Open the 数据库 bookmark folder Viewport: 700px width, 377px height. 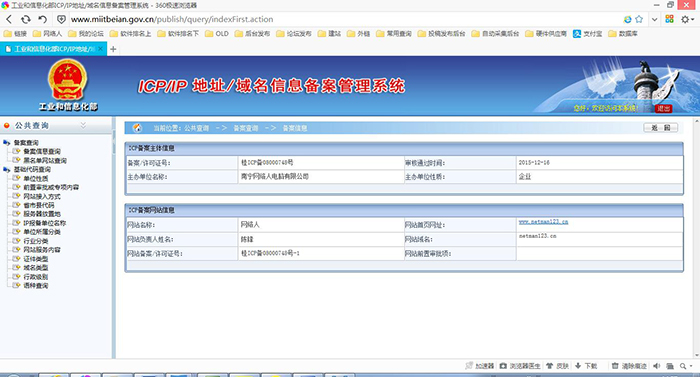click(623, 34)
